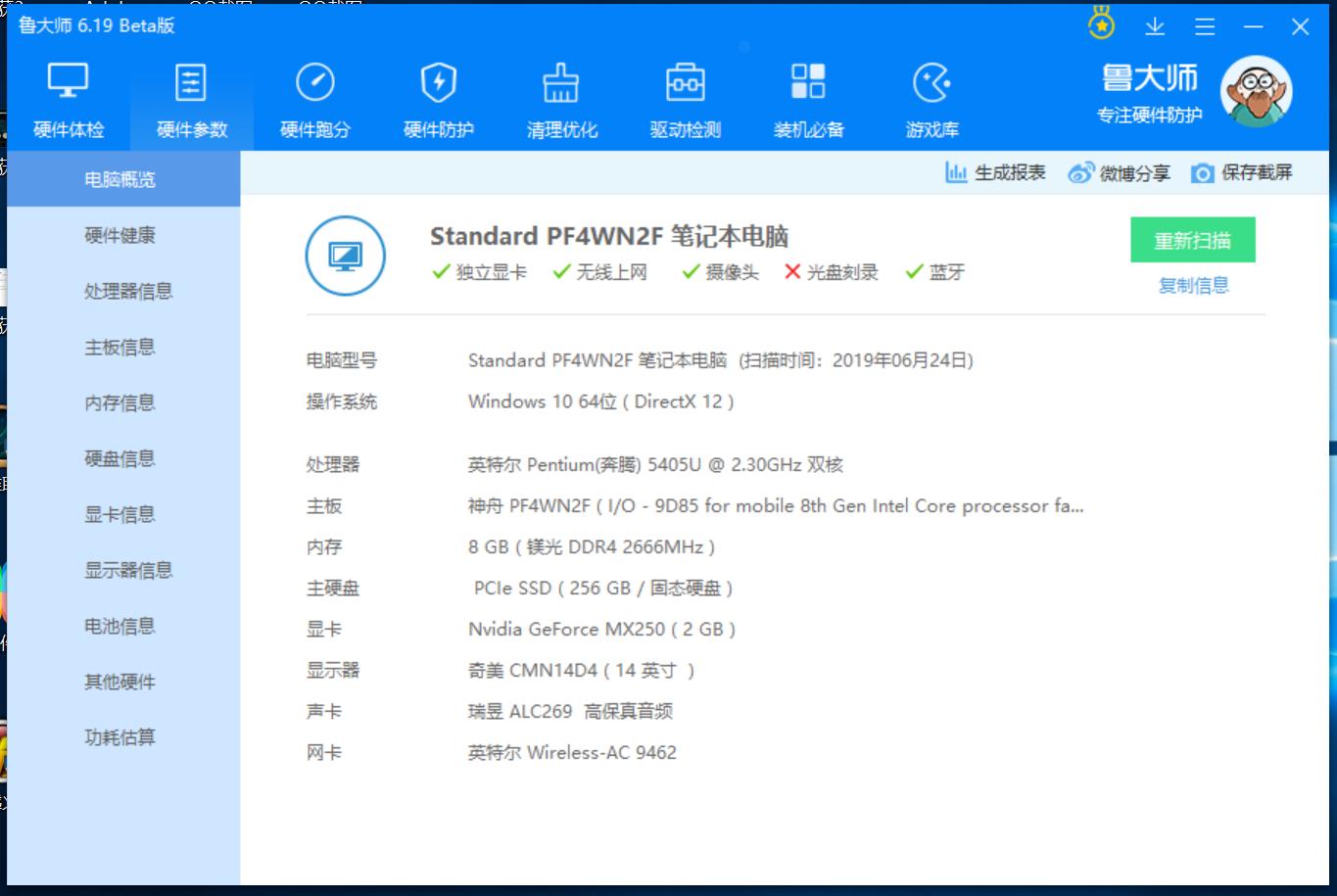
Task: Click the 生成报表 report chart icon
Action: pyautogui.click(x=956, y=172)
